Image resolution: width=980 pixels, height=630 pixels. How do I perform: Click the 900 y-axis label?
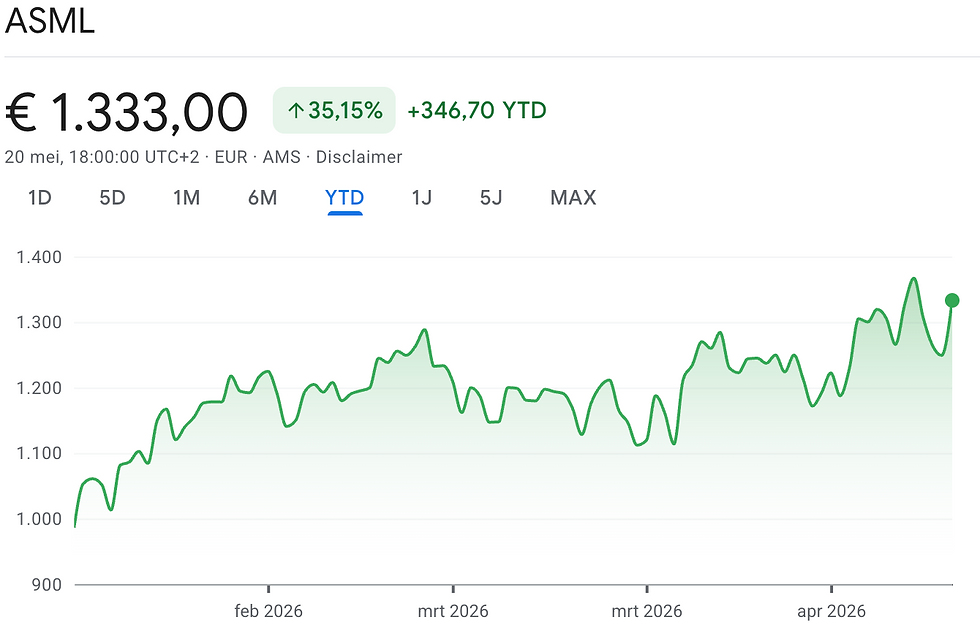pyautogui.click(x=47, y=585)
